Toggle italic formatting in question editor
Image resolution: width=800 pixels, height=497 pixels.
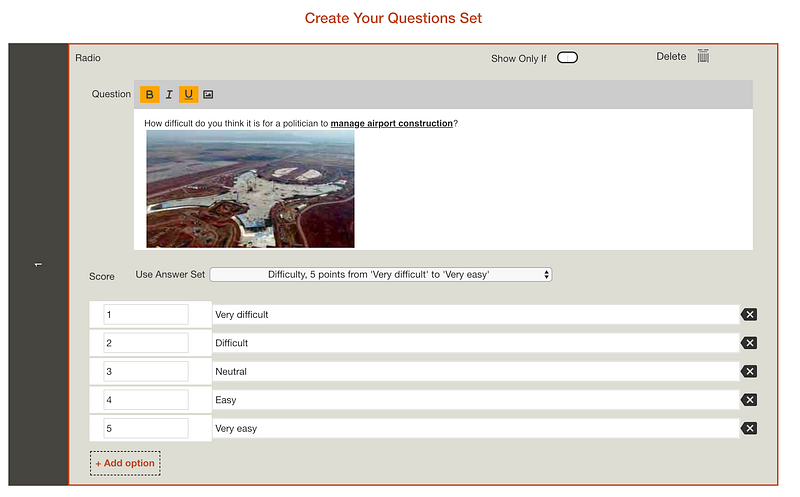point(169,95)
